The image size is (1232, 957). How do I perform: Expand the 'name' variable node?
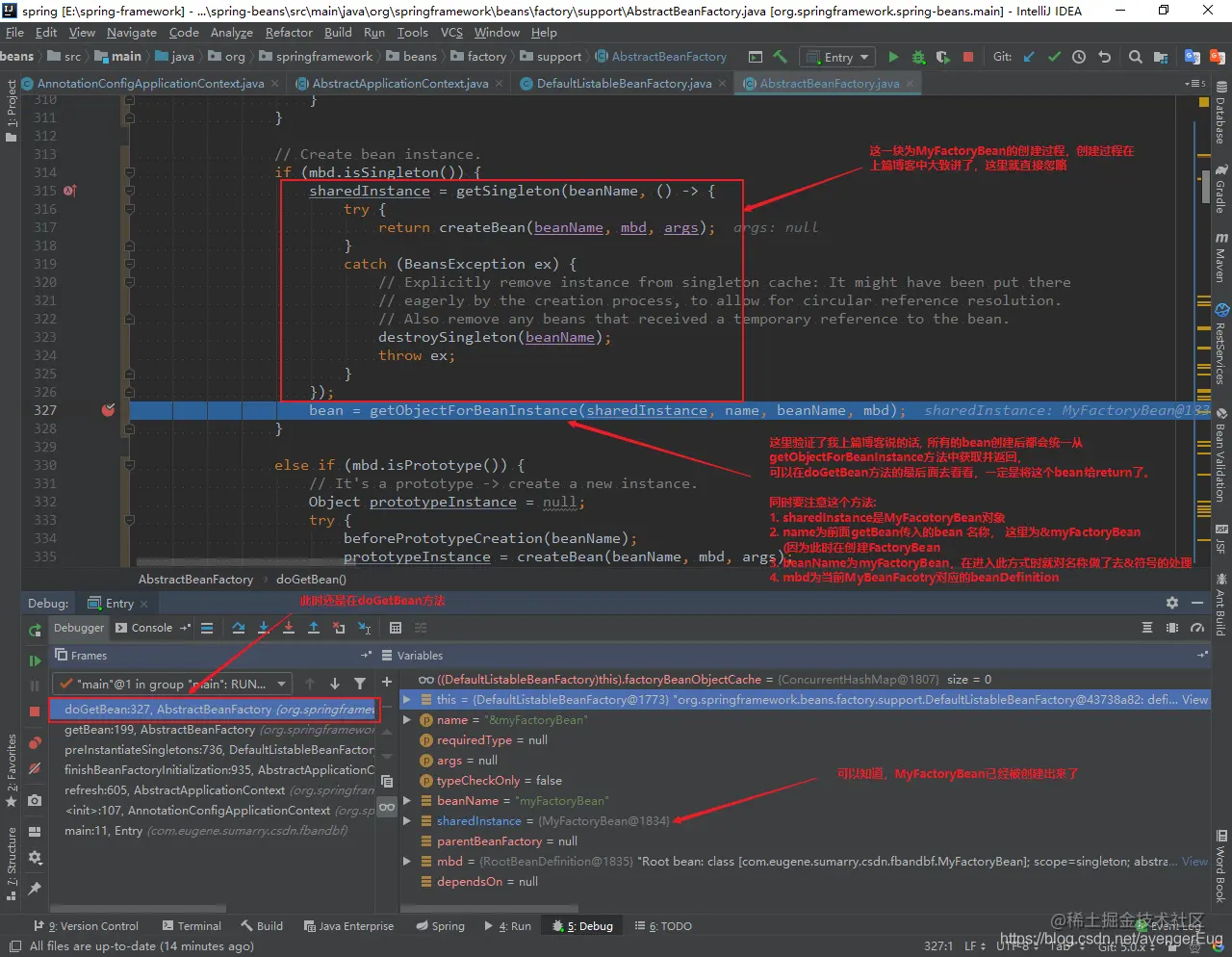(x=407, y=720)
